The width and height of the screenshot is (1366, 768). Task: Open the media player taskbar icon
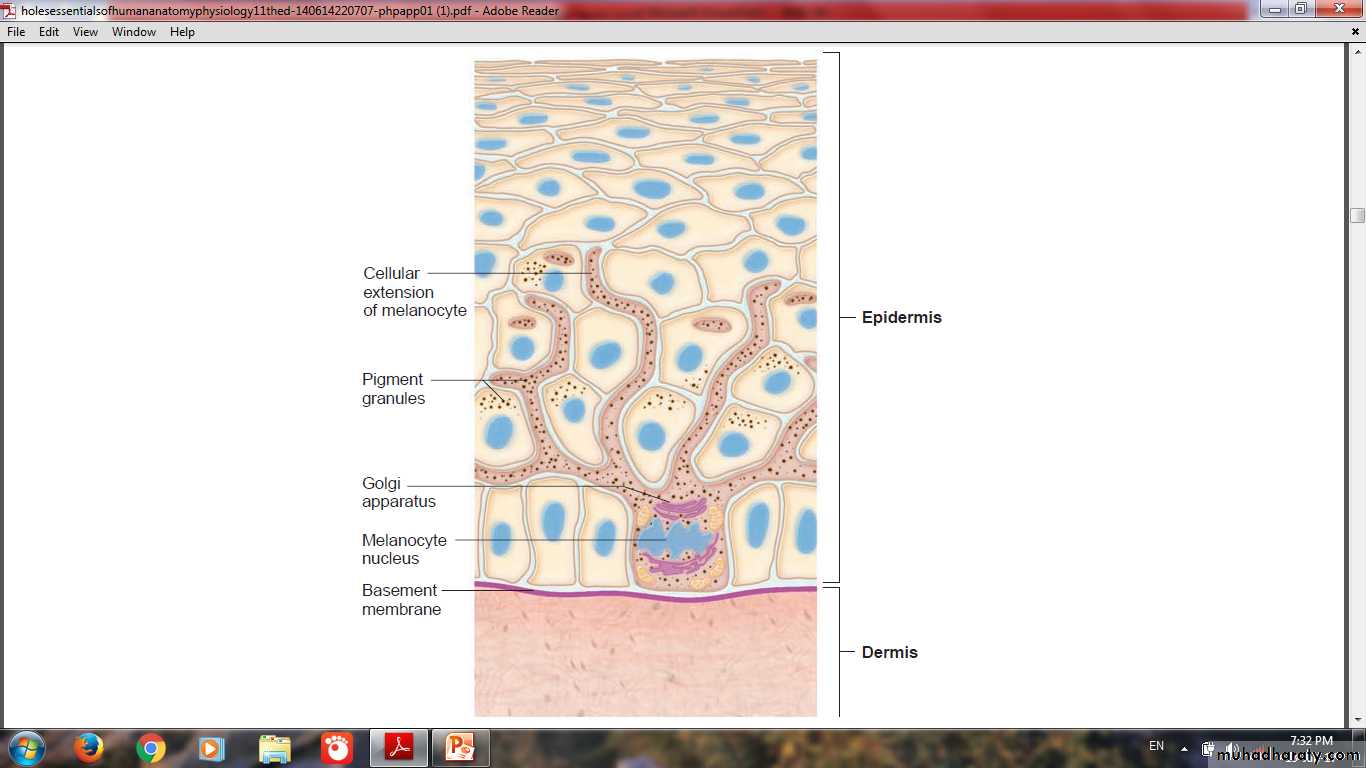[211, 748]
